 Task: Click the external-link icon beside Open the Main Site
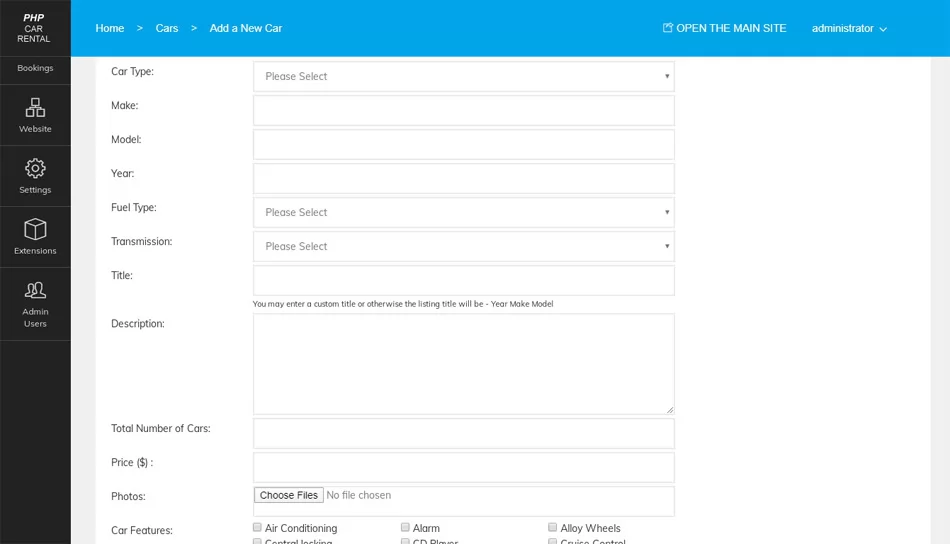point(667,27)
